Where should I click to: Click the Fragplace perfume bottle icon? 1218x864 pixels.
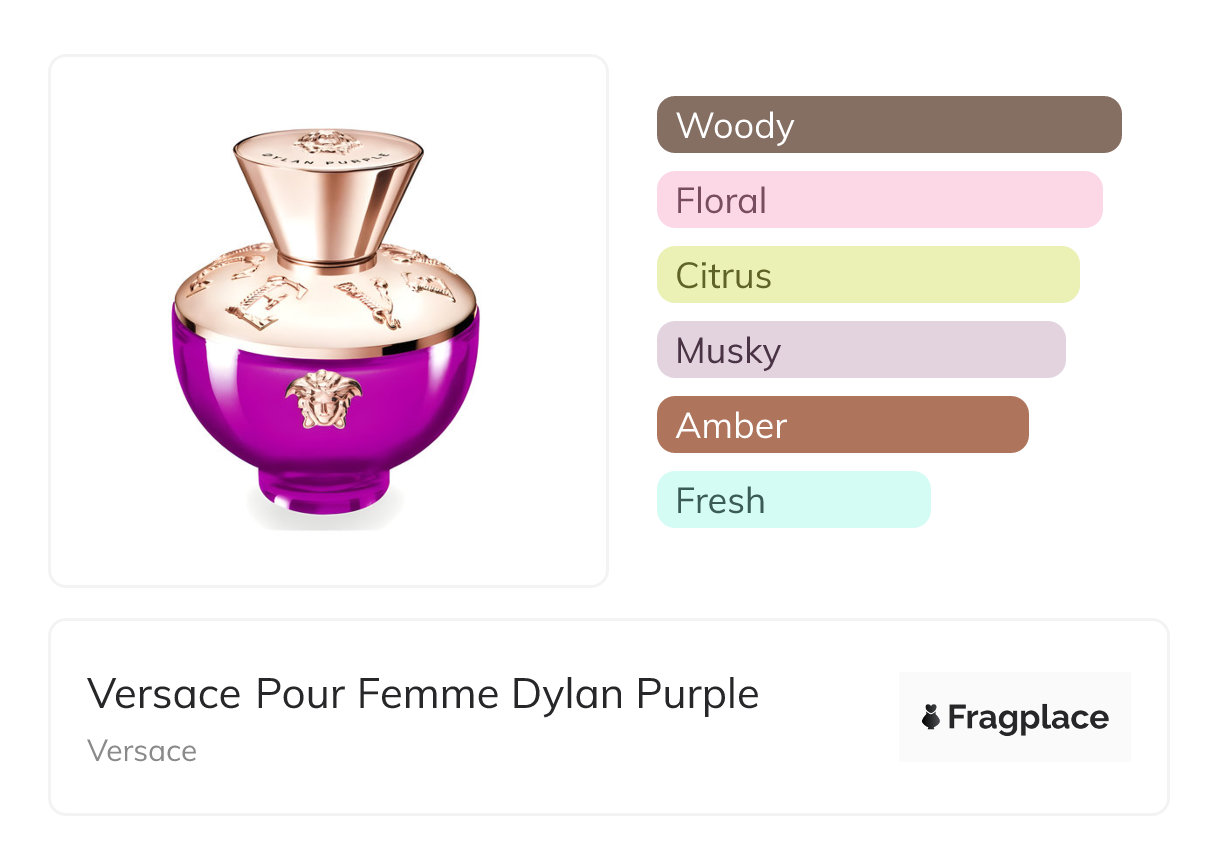pyautogui.click(x=931, y=717)
